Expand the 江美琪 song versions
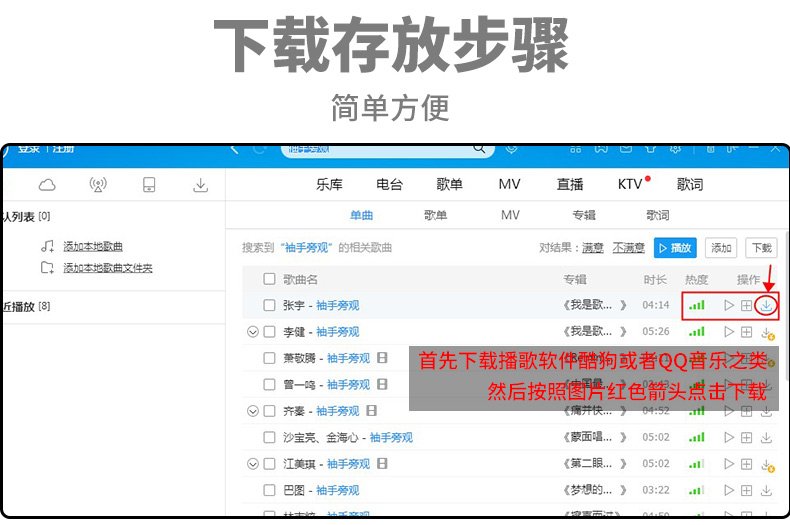The image size is (790, 525). [x=252, y=464]
